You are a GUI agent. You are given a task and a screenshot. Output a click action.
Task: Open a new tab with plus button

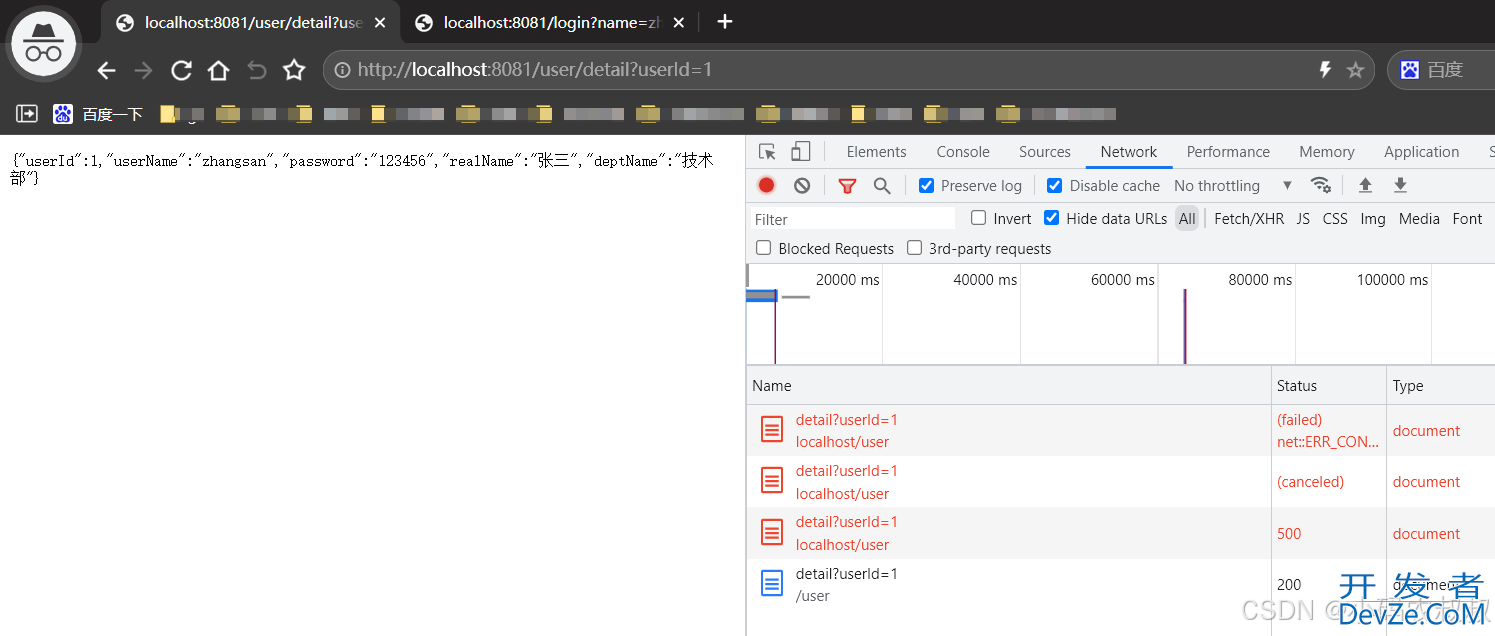tap(725, 22)
